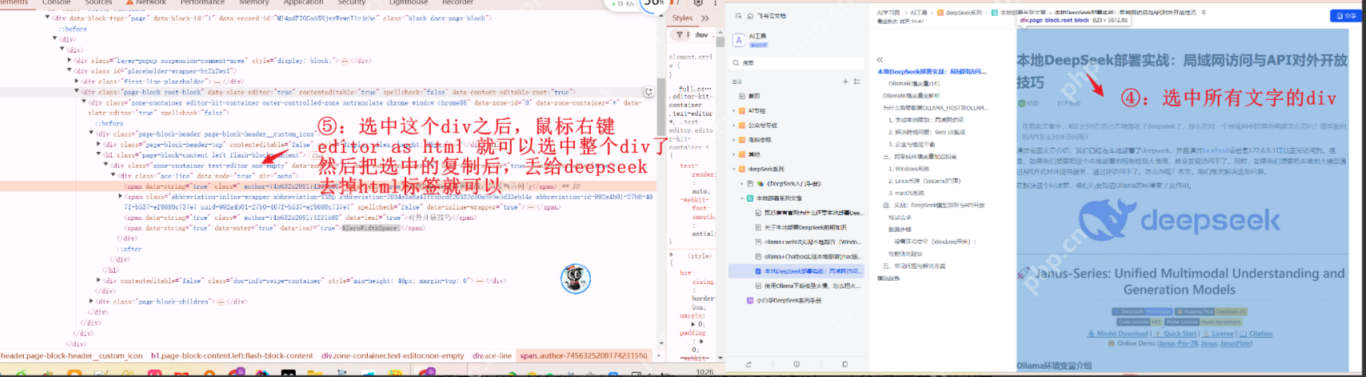Select header.page-block-header__custom_icon in breadcrumb
This screenshot has width=1366, height=377.
click(72, 355)
